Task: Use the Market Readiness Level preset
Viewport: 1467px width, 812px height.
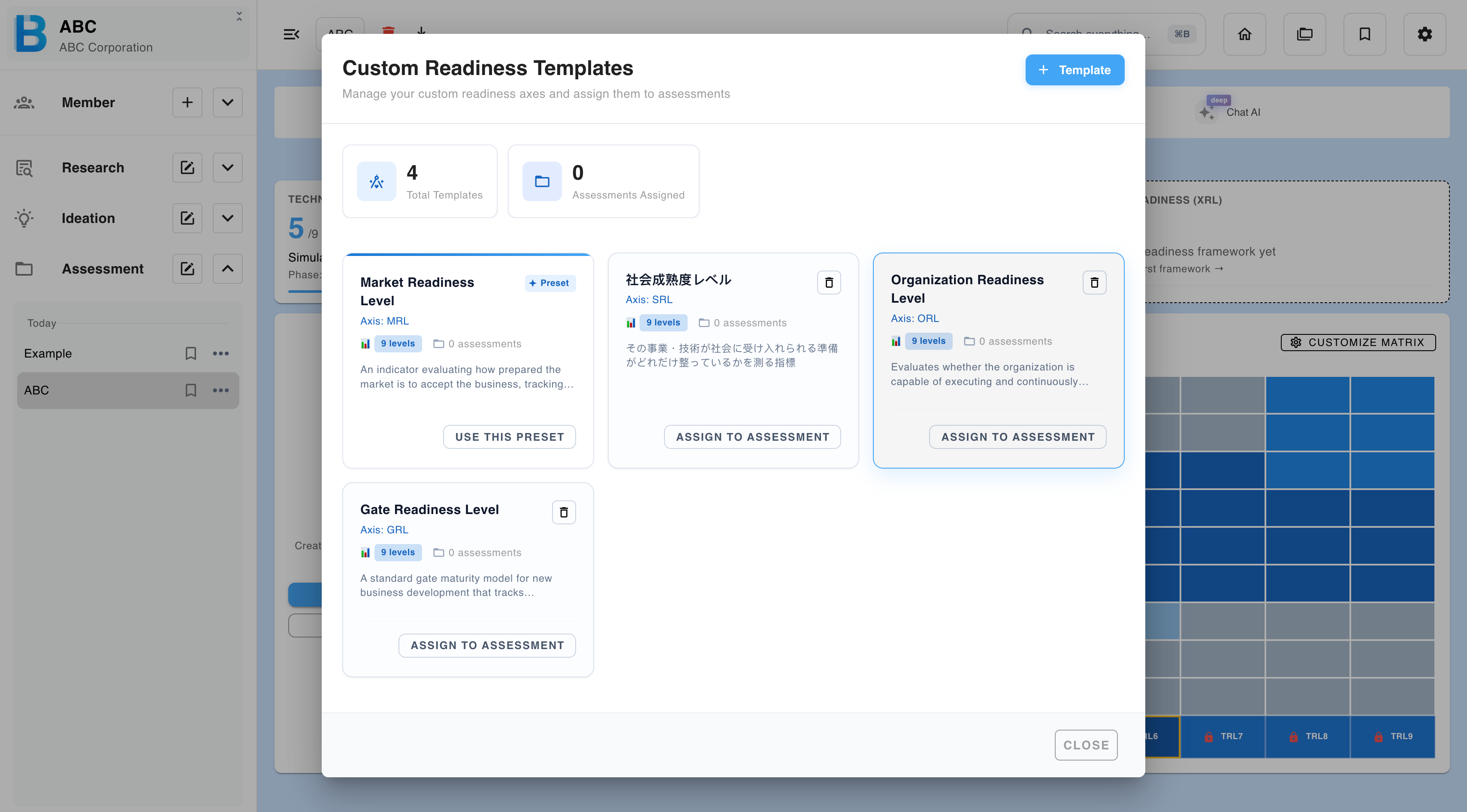Action: click(509, 437)
